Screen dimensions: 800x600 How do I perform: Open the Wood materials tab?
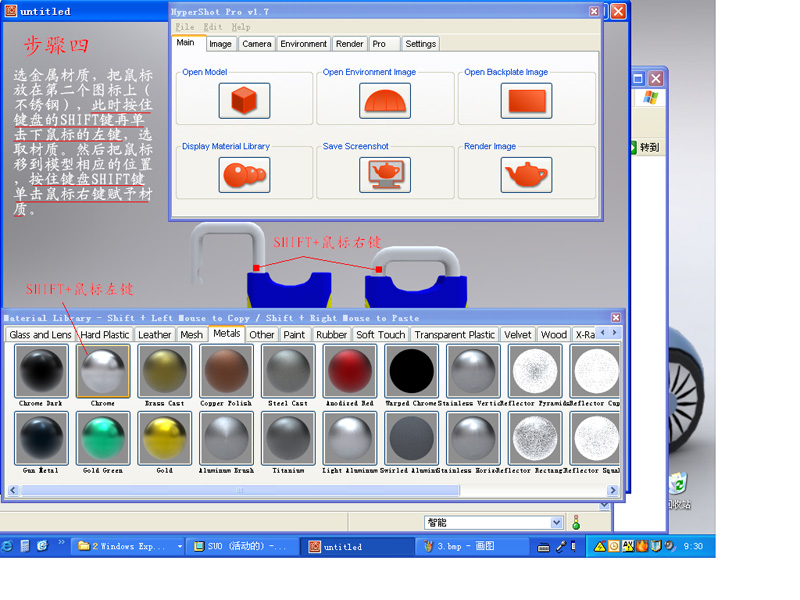coord(554,335)
